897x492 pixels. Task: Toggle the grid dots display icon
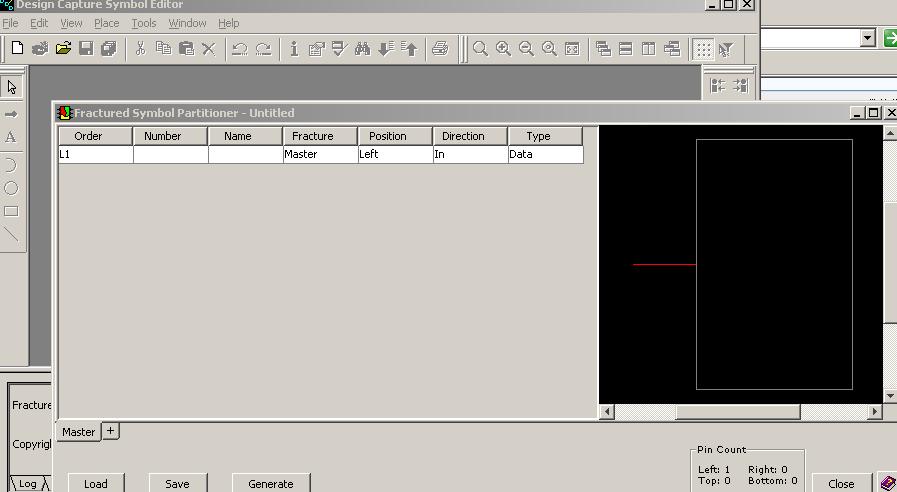point(703,49)
